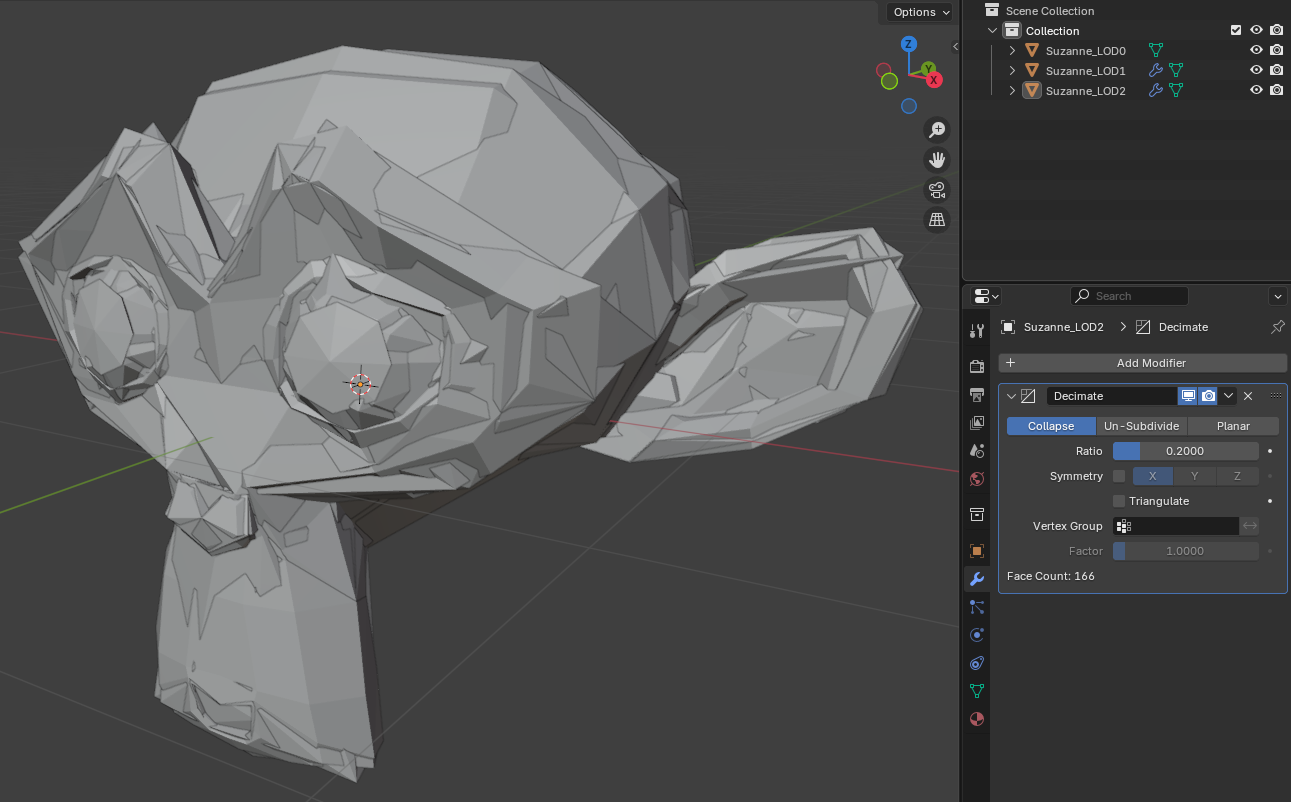Disable Suzanne_LOD2 in renders camera icon

point(1277,90)
